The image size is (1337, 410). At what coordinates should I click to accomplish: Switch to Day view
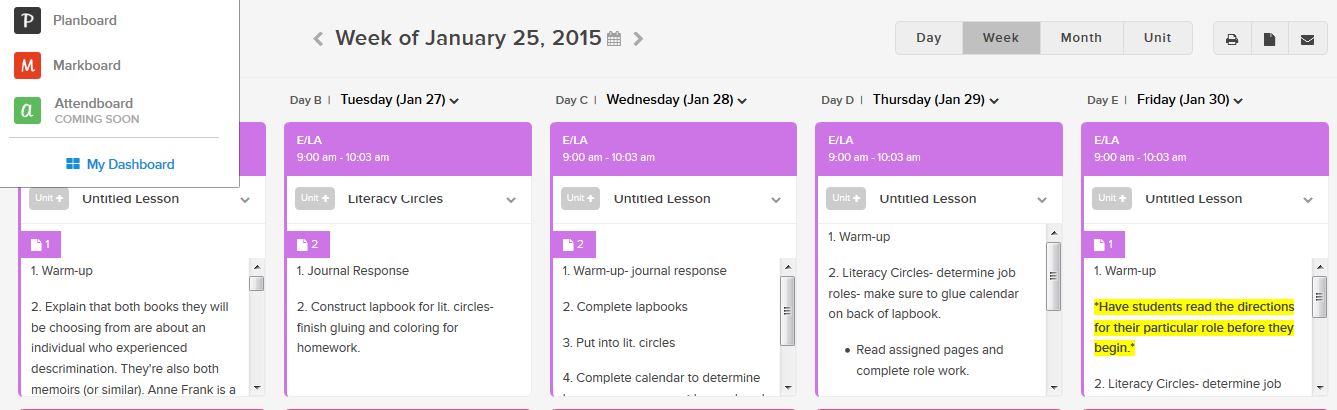[928, 38]
